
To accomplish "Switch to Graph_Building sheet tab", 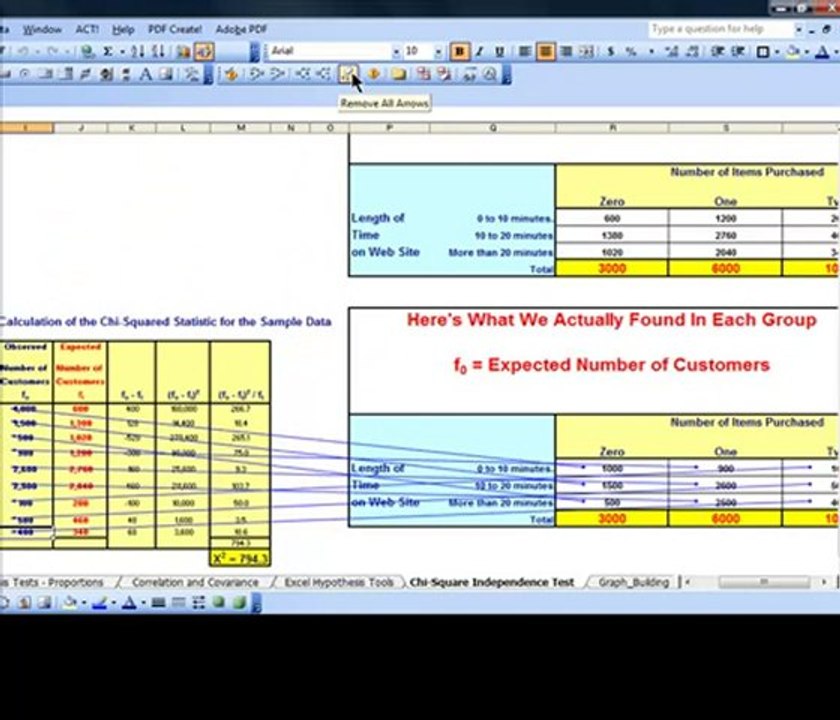I will click(633, 582).
